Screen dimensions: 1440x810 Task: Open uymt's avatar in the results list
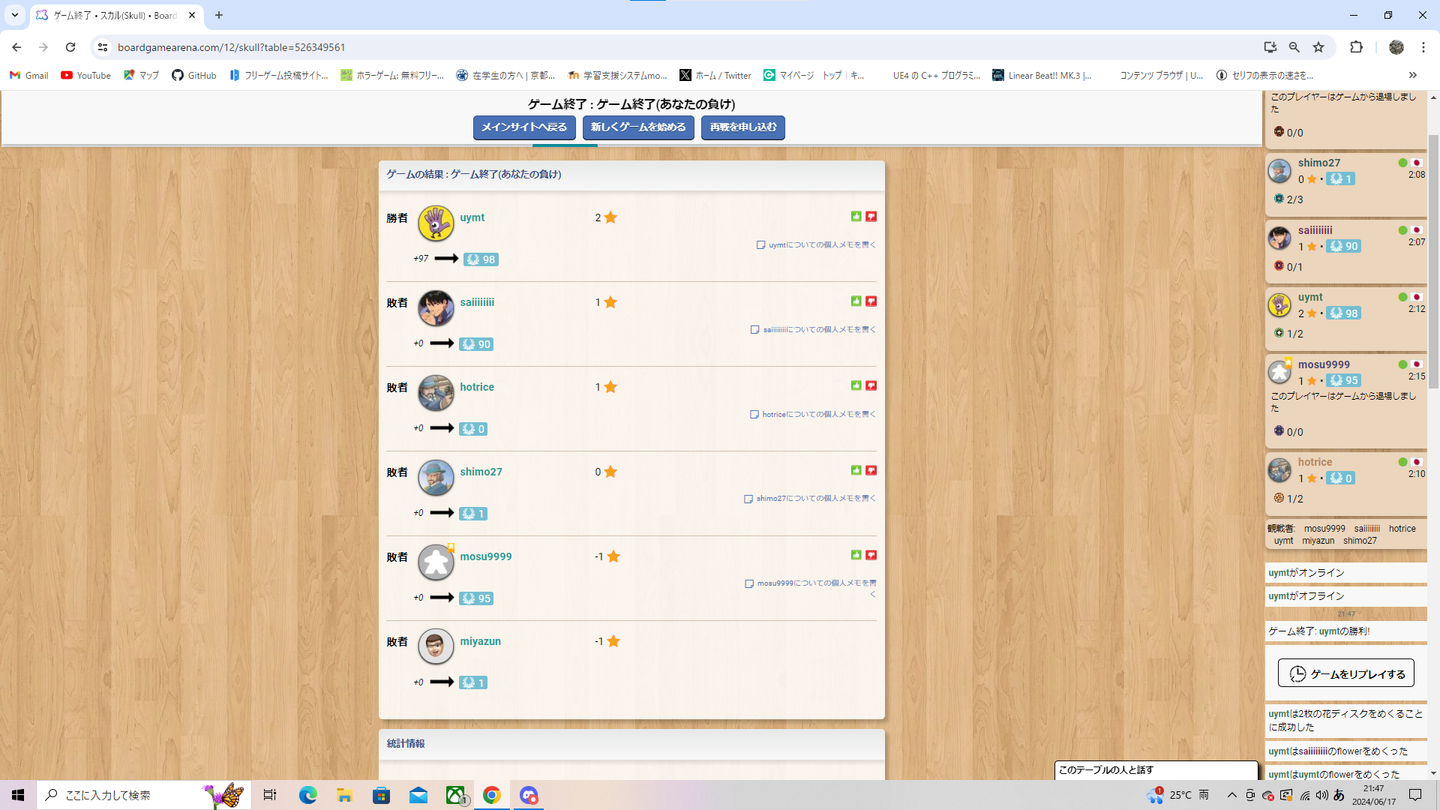point(436,224)
